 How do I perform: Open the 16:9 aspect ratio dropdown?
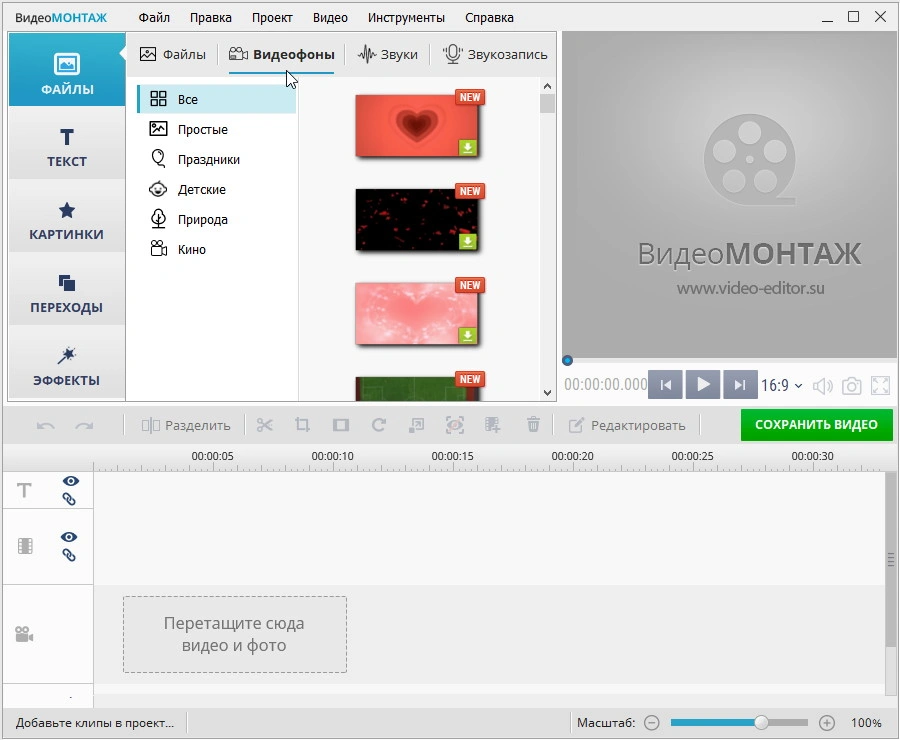pos(781,385)
